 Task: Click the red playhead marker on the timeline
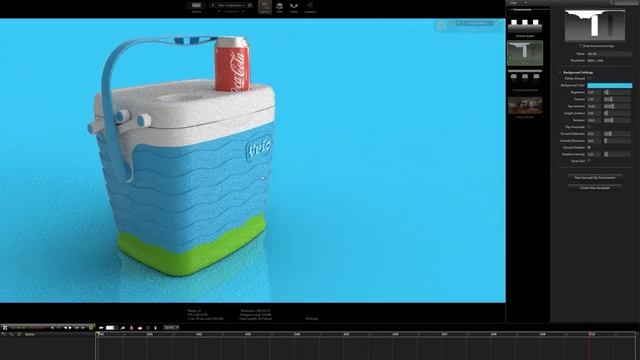(x=590, y=334)
